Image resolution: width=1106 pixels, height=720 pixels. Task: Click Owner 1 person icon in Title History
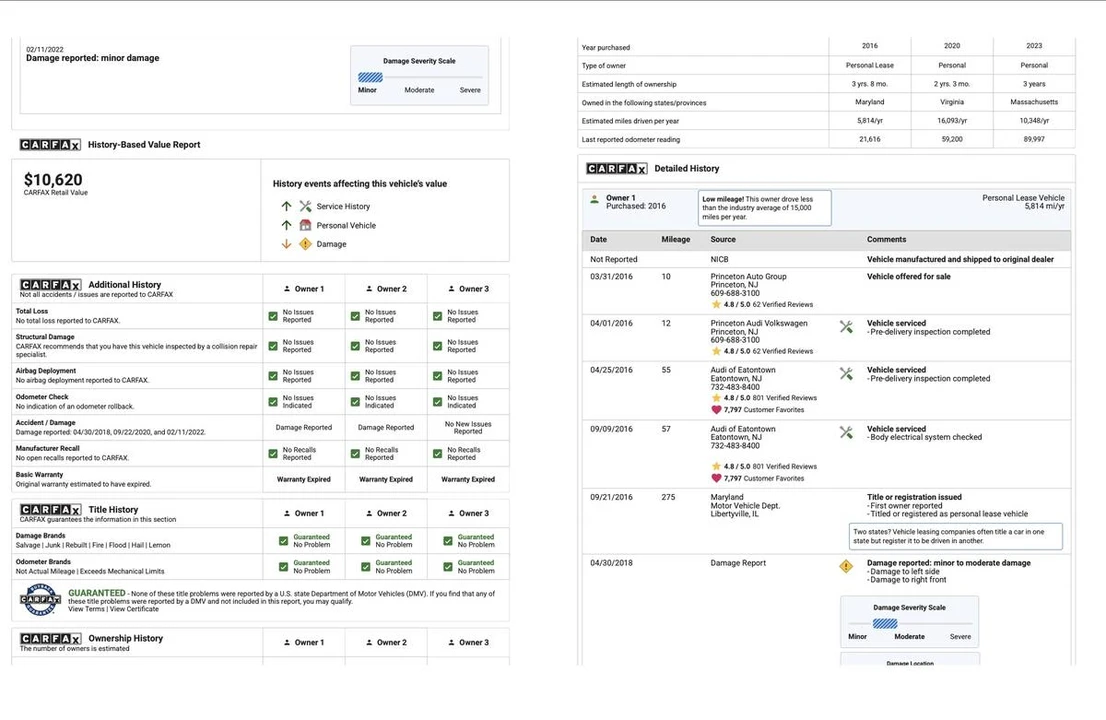(x=287, y=513)
